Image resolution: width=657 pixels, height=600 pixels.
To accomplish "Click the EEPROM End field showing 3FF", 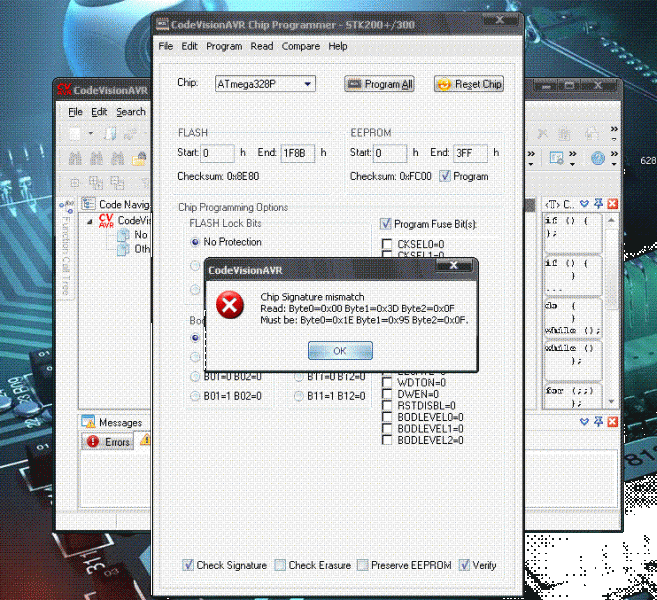I will click(x=471, y=153).
